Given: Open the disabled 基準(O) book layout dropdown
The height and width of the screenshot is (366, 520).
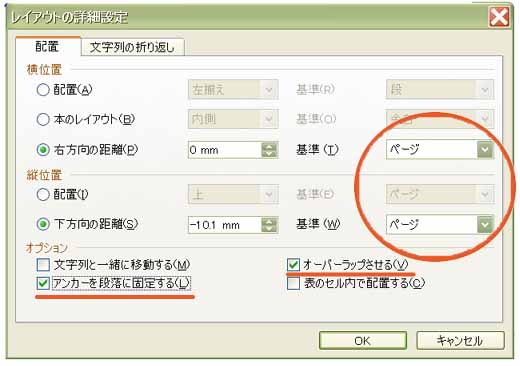Looking at the screenshot, I should tap(440, 119).
